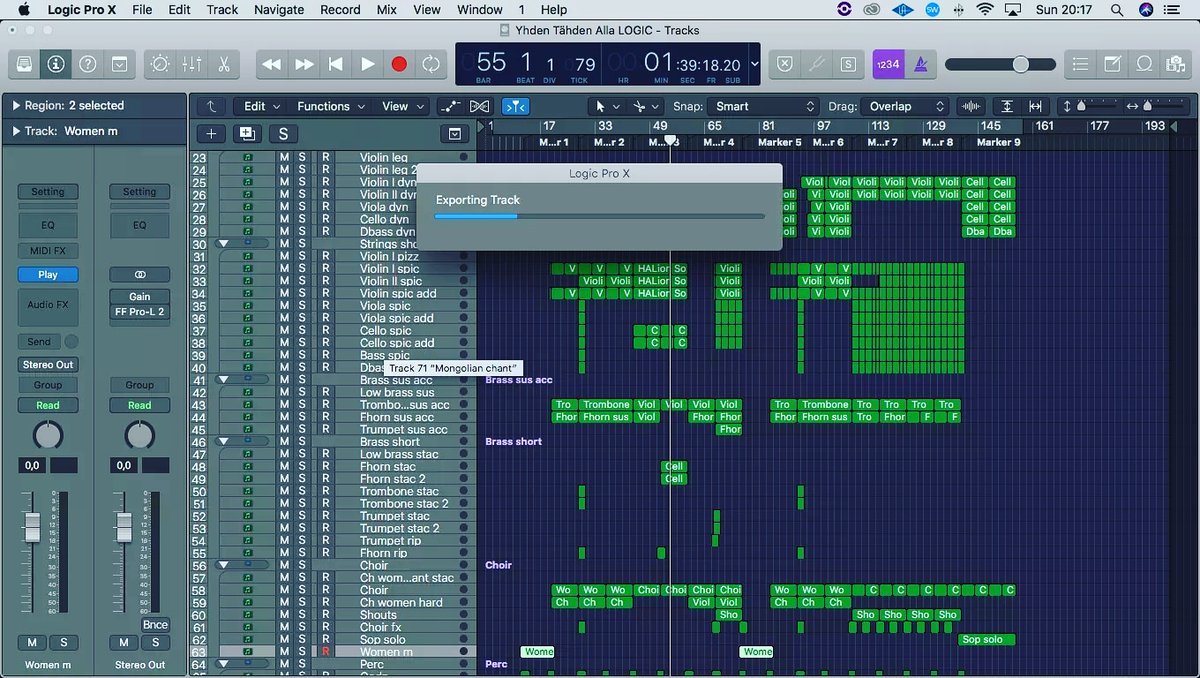
Task: Open the Mixer
Action: pyautogui.click(x=192, y=64)
